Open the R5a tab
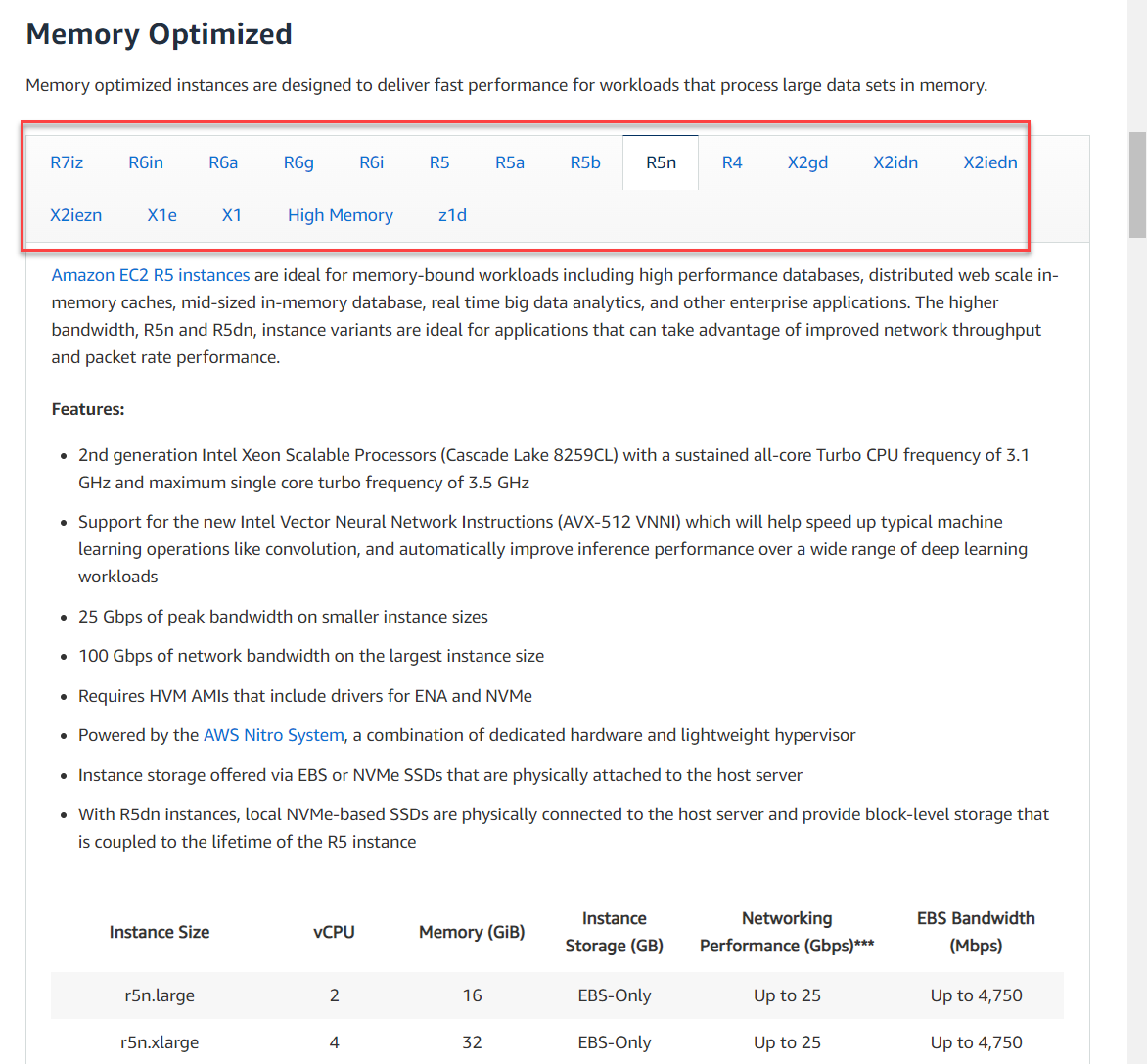The image size is (1147, 1064). point(510,162)
